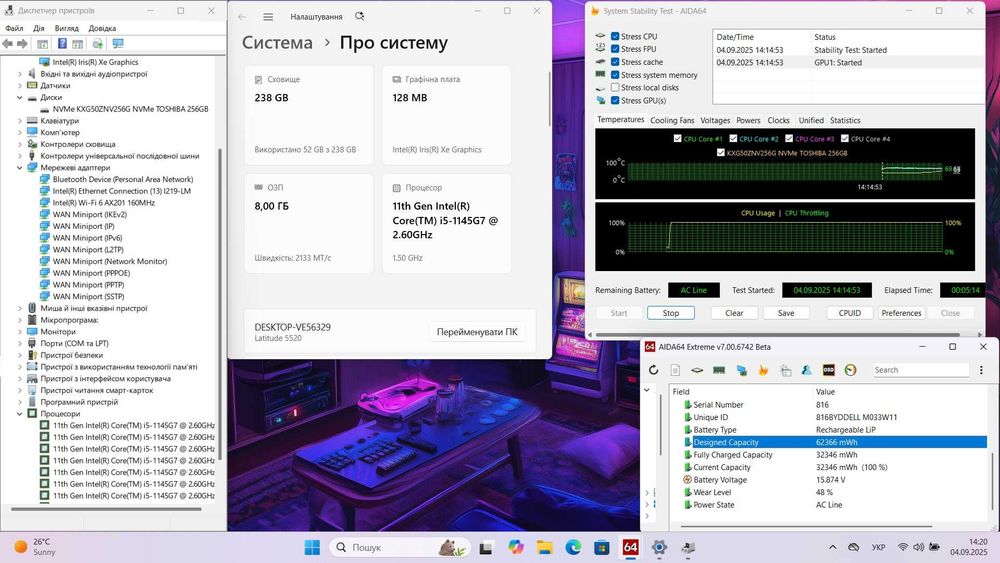
Task: Switch to the Statistics tab
Action: coord(845,120)
